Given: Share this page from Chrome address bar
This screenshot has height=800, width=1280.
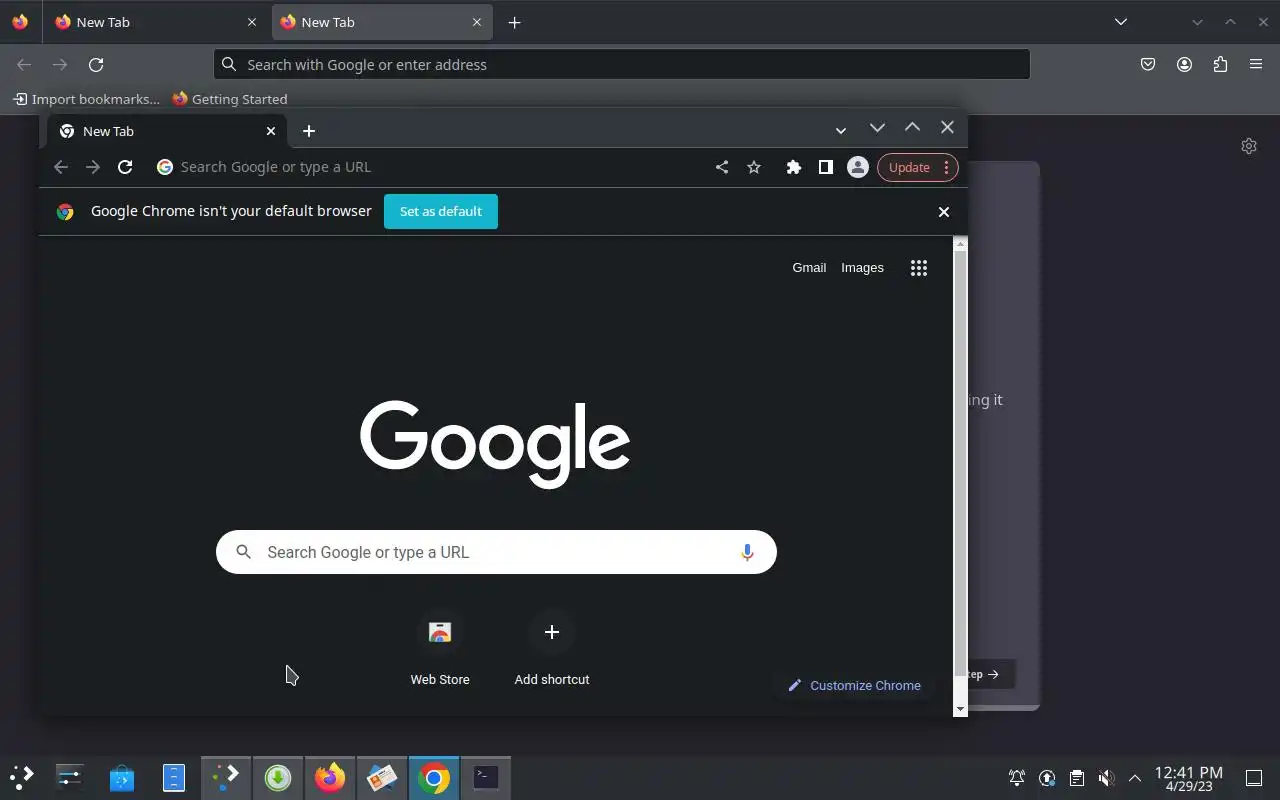Looking at the screenshot, I should (722, 167).
